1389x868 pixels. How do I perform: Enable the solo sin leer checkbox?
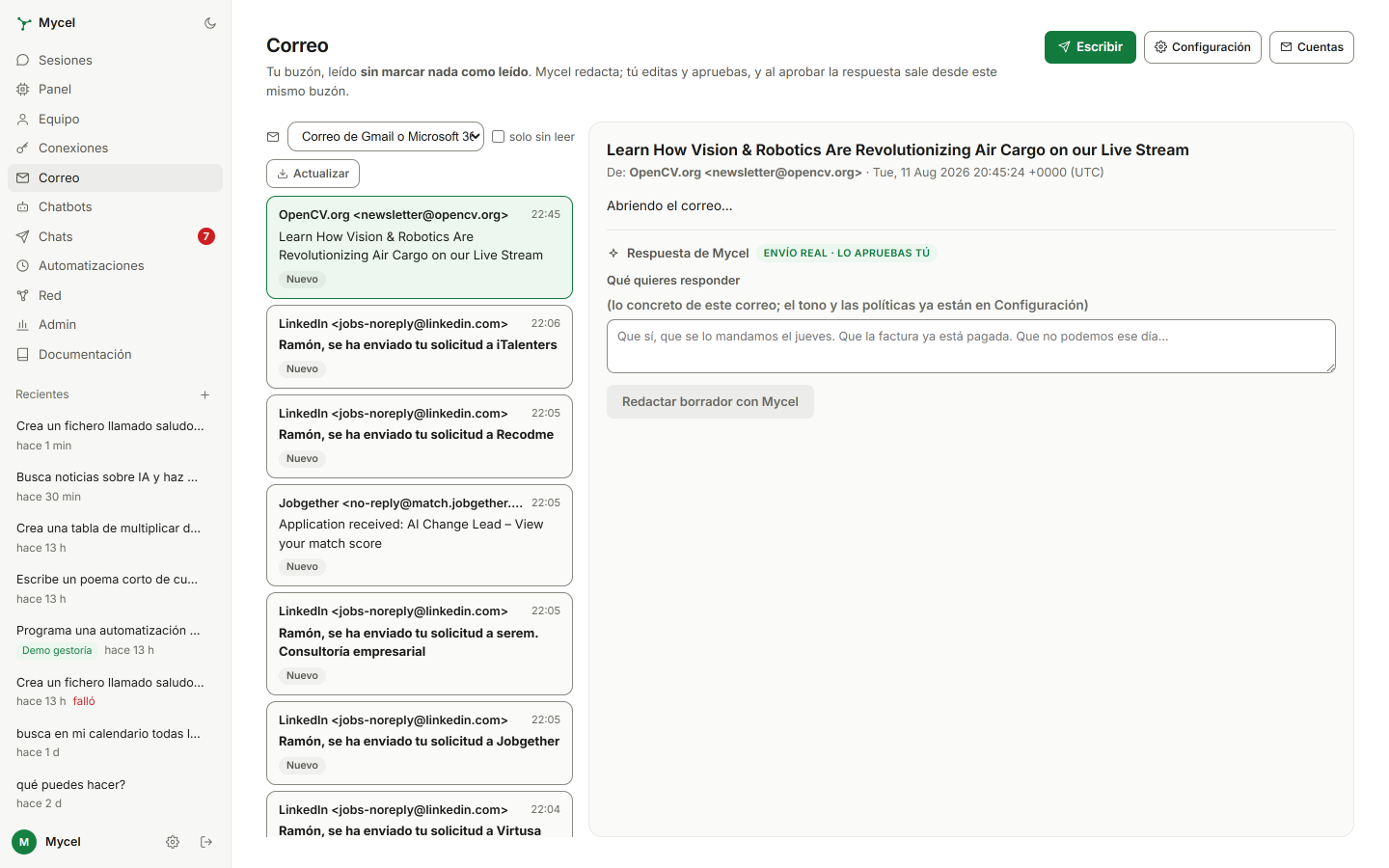[x=499, y=137]
